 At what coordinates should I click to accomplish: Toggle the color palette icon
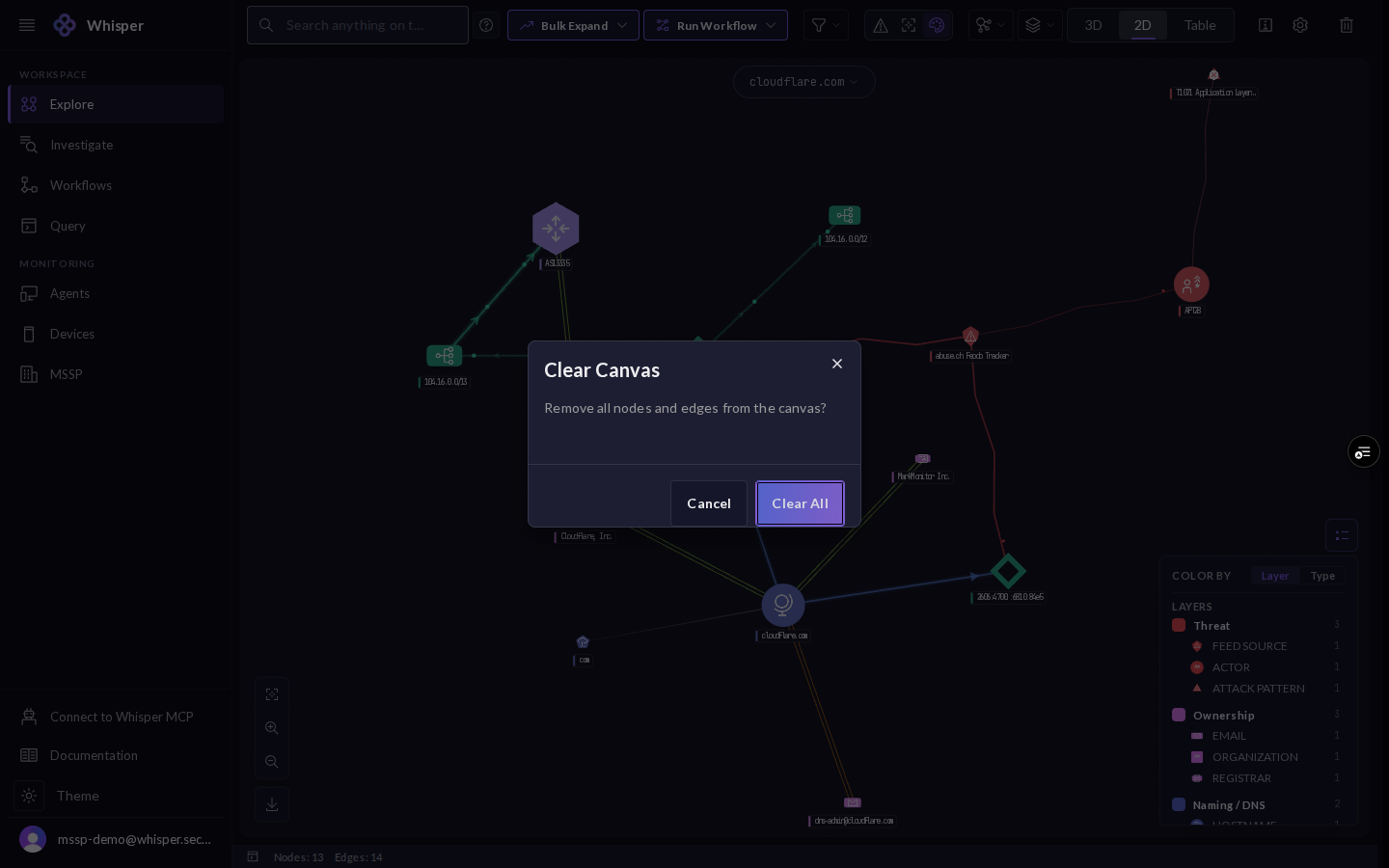point(937,25)
